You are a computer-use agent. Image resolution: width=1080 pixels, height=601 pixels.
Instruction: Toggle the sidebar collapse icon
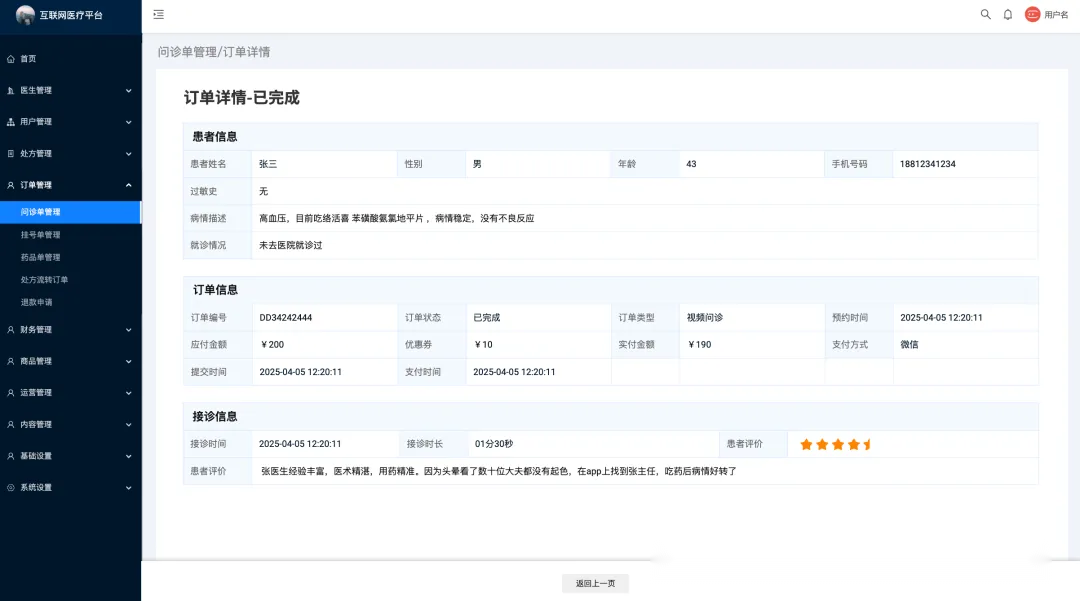click(x=158, y=15)
